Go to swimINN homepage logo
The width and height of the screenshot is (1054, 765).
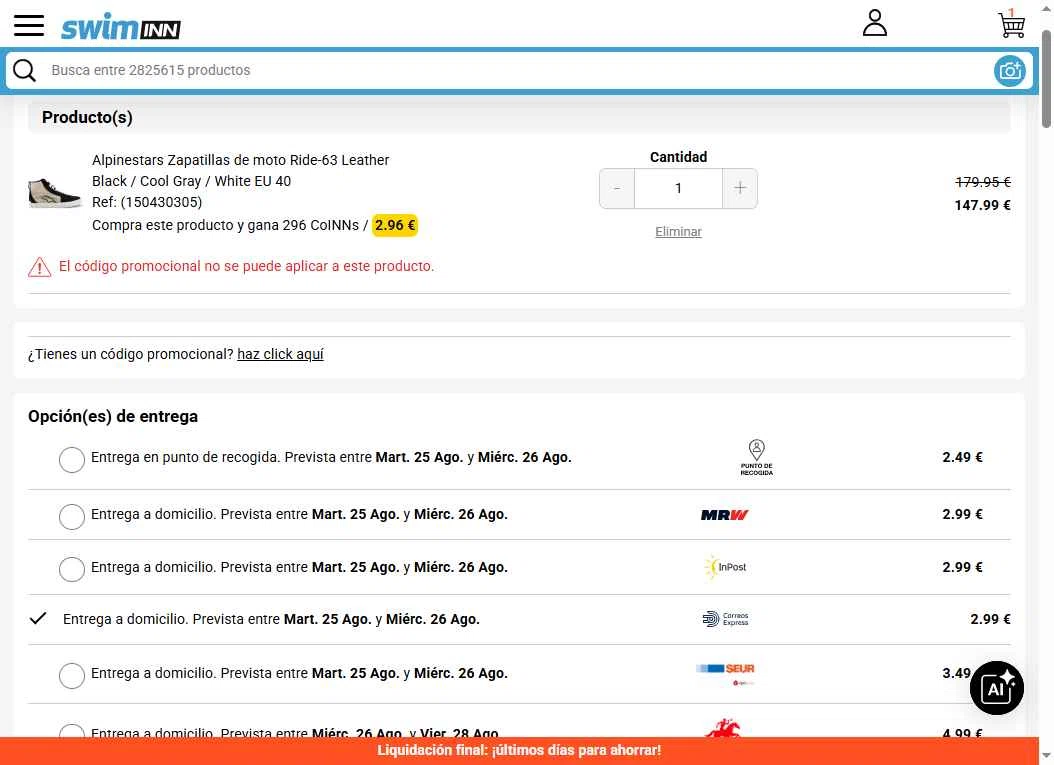pyautogui.click(x=121, y=27)
